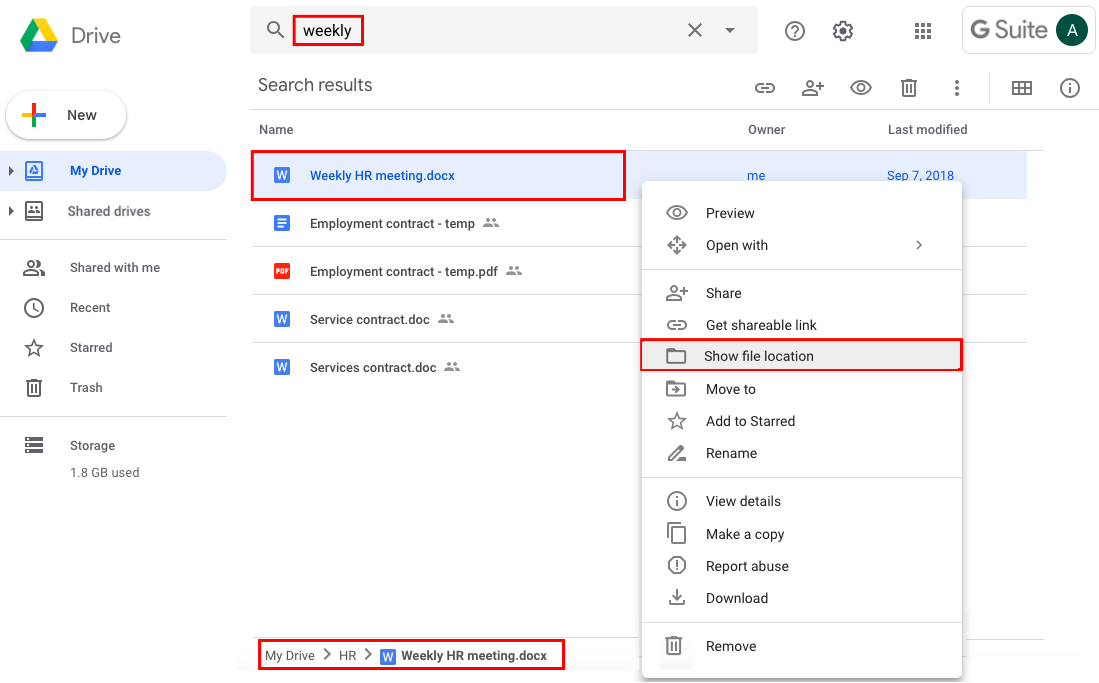This screenshot has height=683, width=1099.
Task: Select Services contract.doc
Action: (x=373, y=367)
